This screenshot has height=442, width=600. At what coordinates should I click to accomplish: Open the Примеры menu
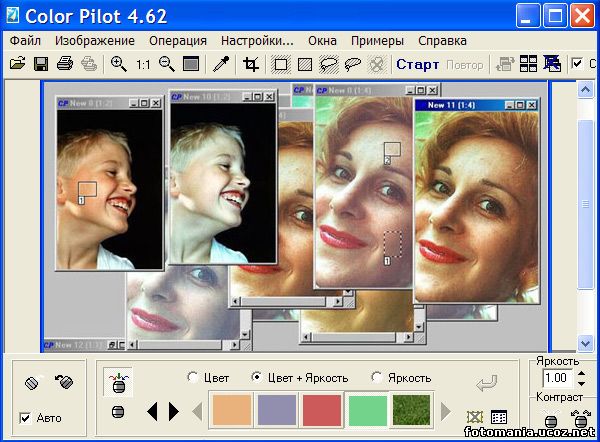pos(377,41)
